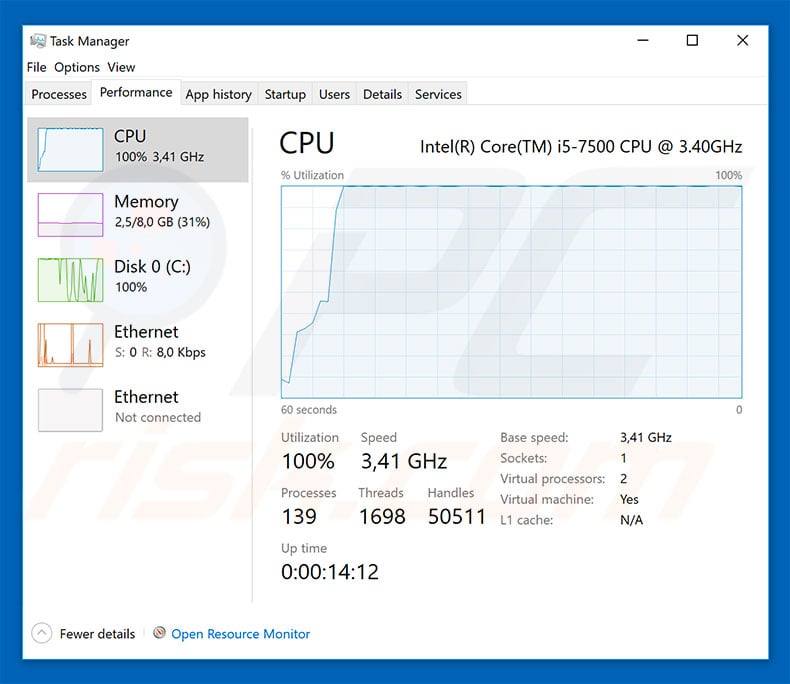Select the CPU entry in sidebar

click(138, 150)
